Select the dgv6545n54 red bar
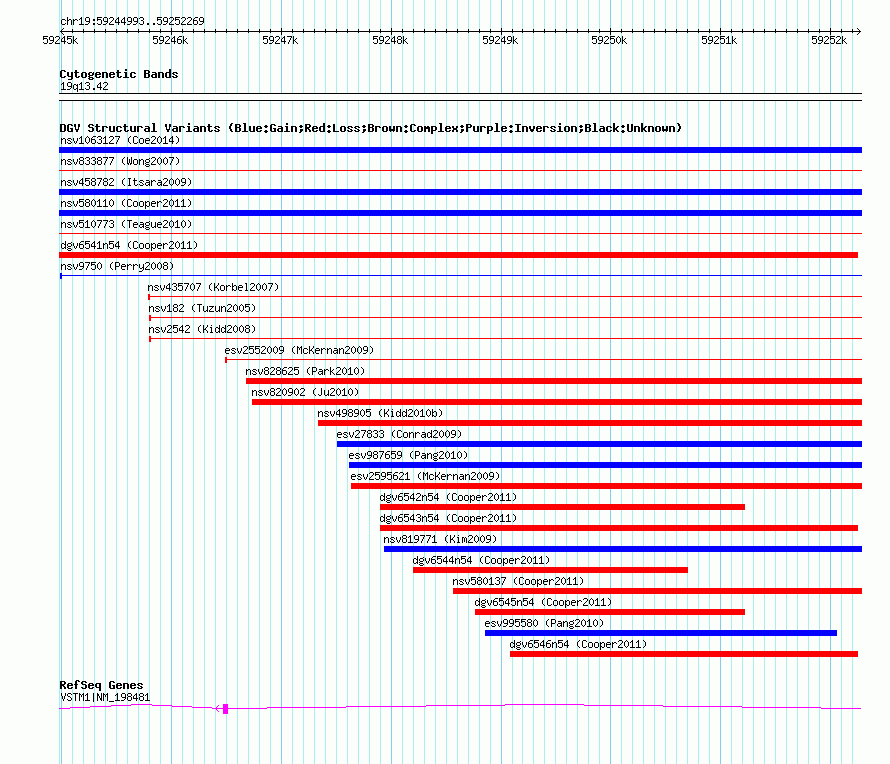 pyautogui.click(x=610, y=612)
